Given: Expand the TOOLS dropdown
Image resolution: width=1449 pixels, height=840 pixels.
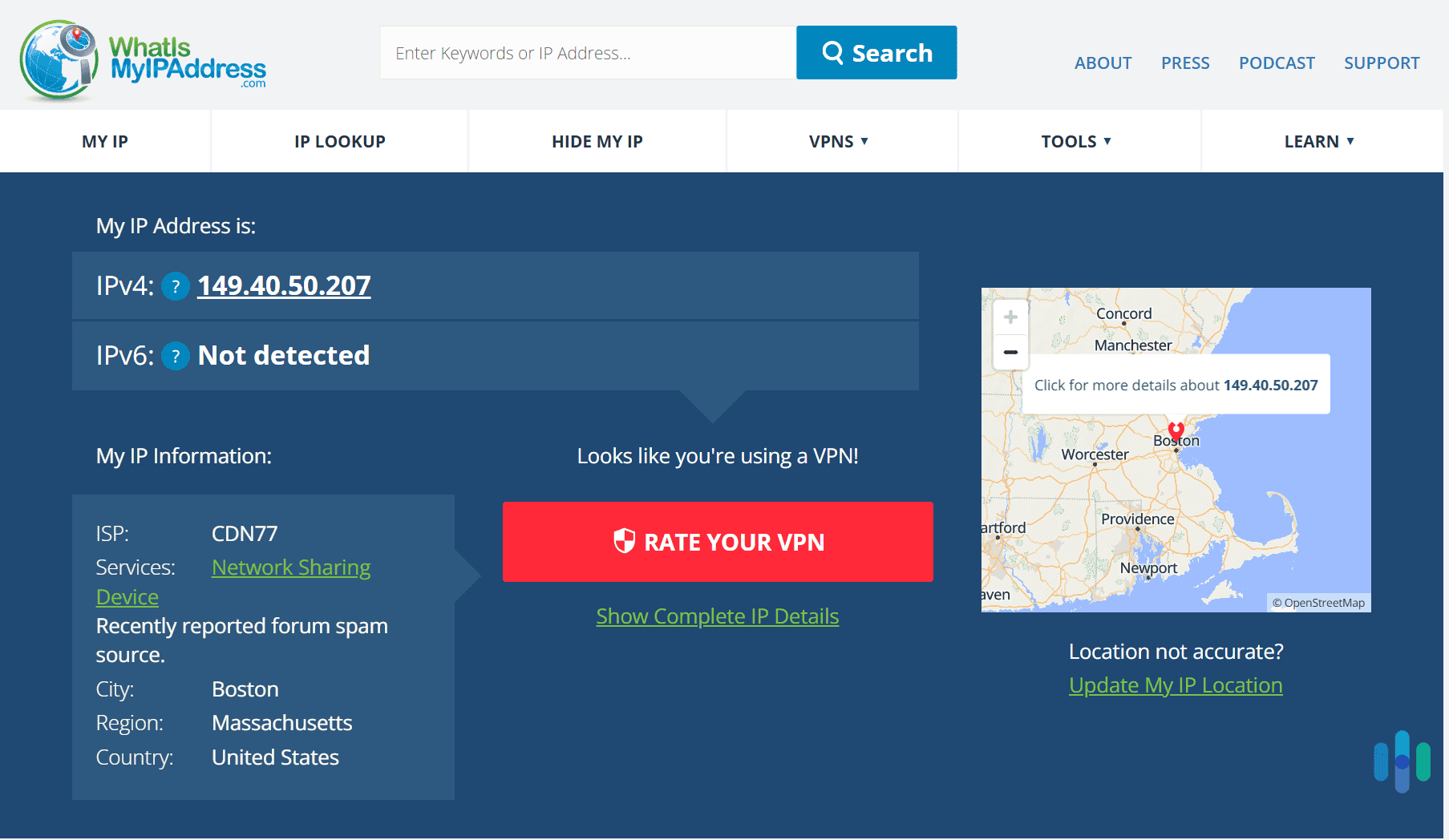Looking at the screenshot, I should [x=1078, y=141].
